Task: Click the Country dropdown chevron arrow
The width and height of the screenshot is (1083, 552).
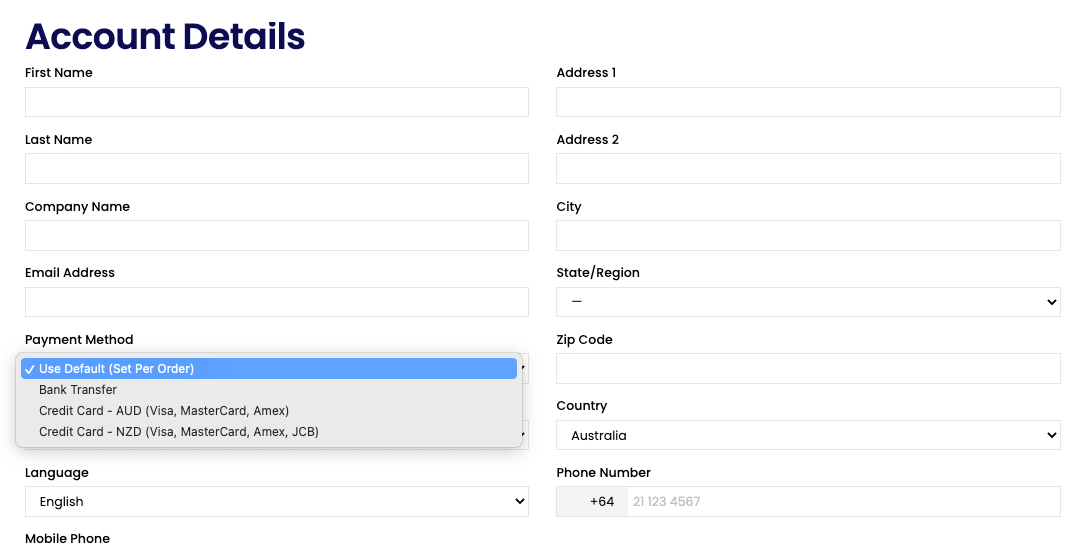Action: 1051,435
